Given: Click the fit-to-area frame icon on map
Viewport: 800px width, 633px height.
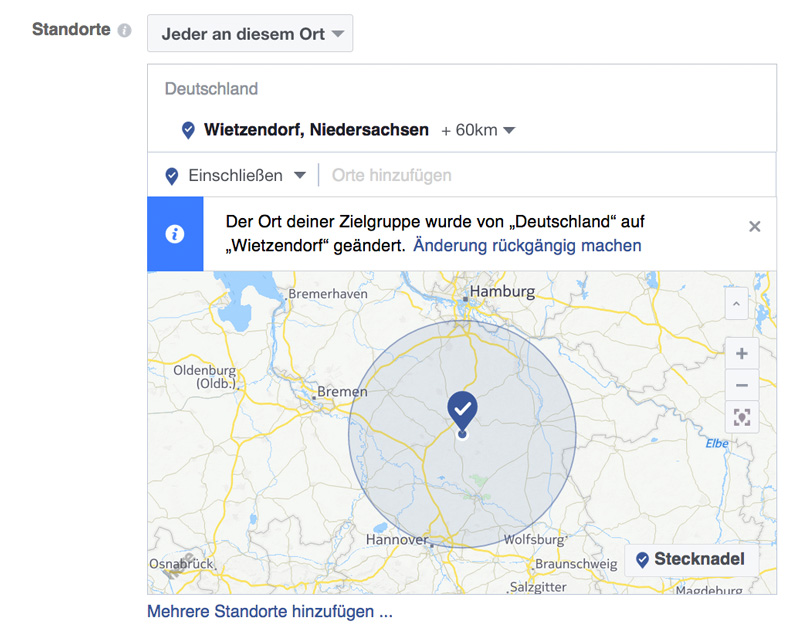Looking at the screenshot, I should tap(741, 417).
